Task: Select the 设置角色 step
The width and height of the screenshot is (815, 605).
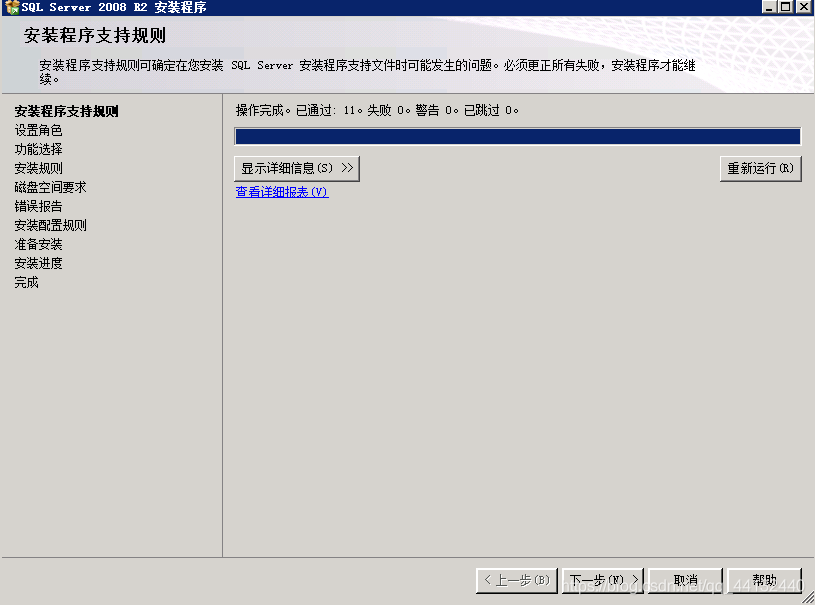Action: coord(38,130)
